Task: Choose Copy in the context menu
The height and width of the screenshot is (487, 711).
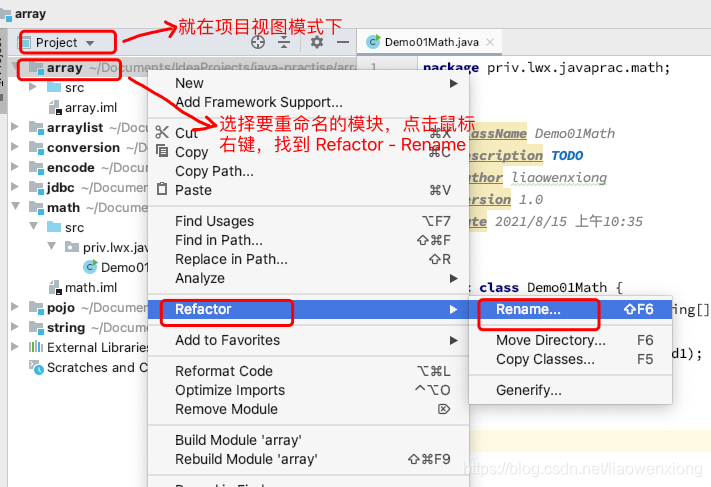Action: click(308, 152)
